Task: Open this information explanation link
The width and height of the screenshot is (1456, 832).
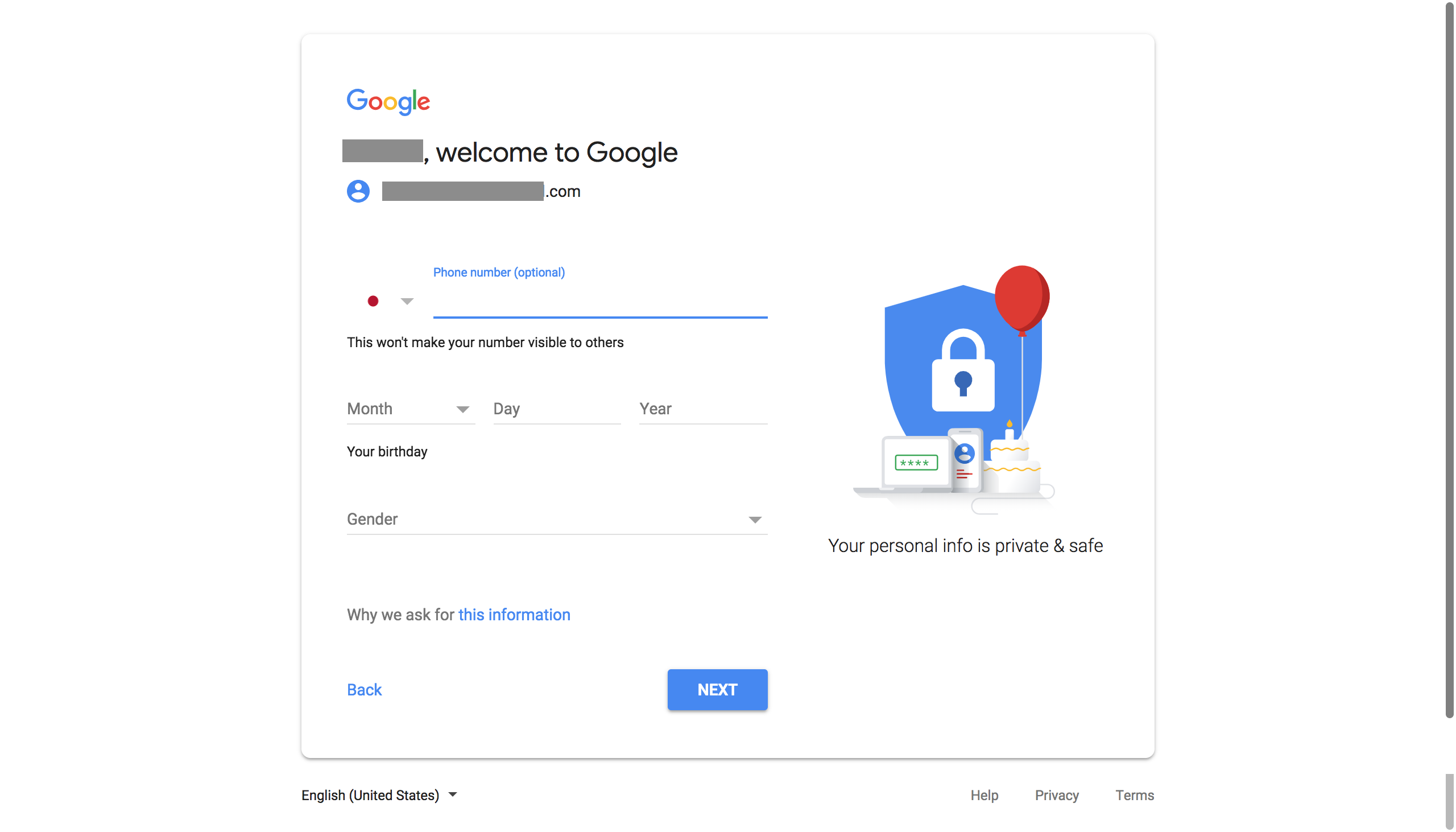Action: pos(514,614)
